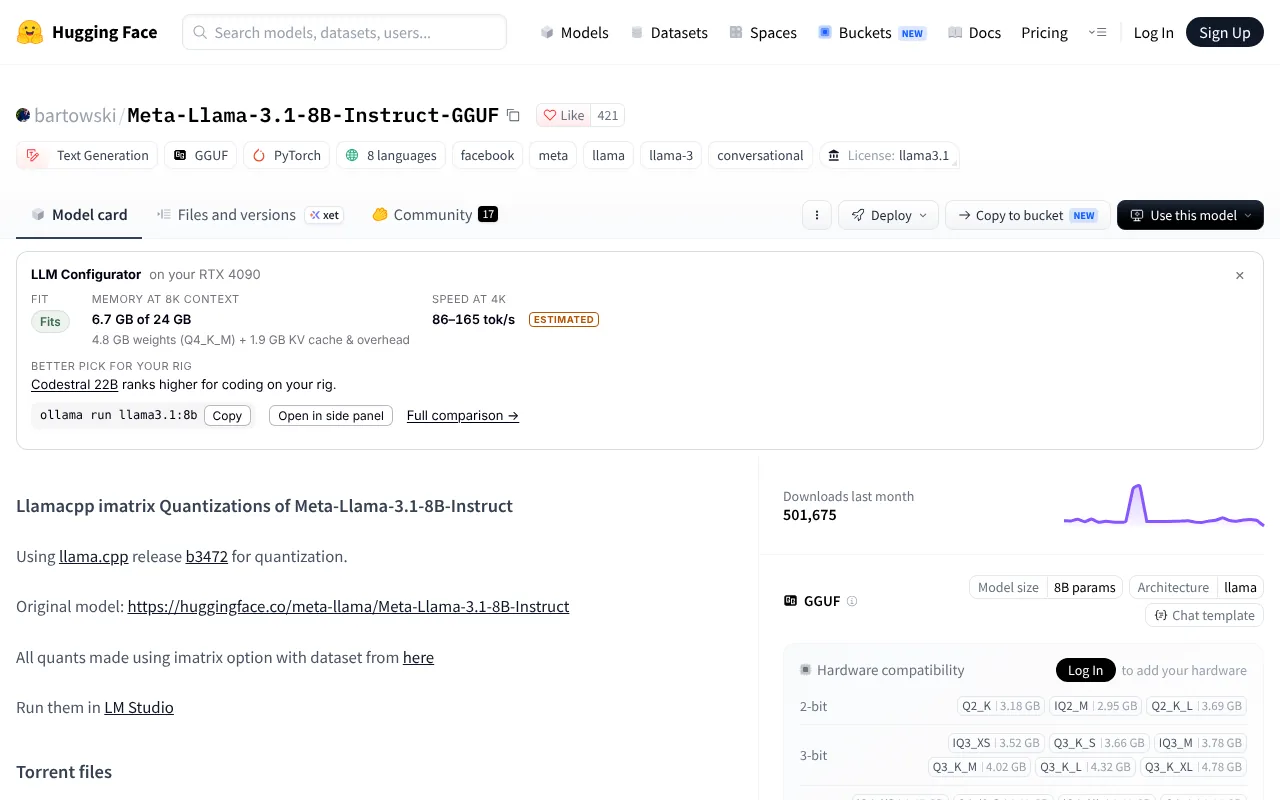Click the llama tag
The image size is (1280, 800).
tap(608, 155)
